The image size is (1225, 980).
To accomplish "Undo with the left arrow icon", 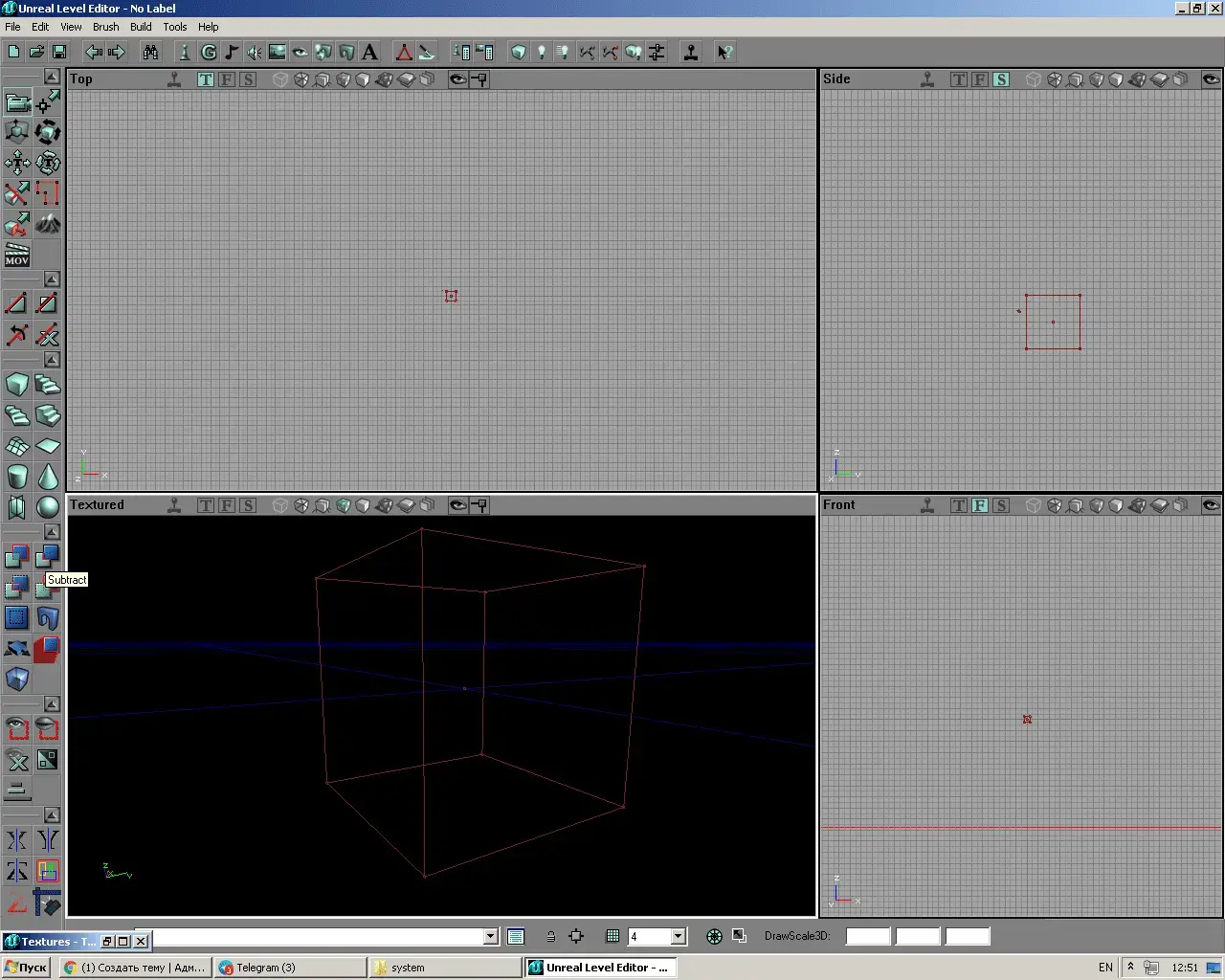I will [x=93, y=52].
